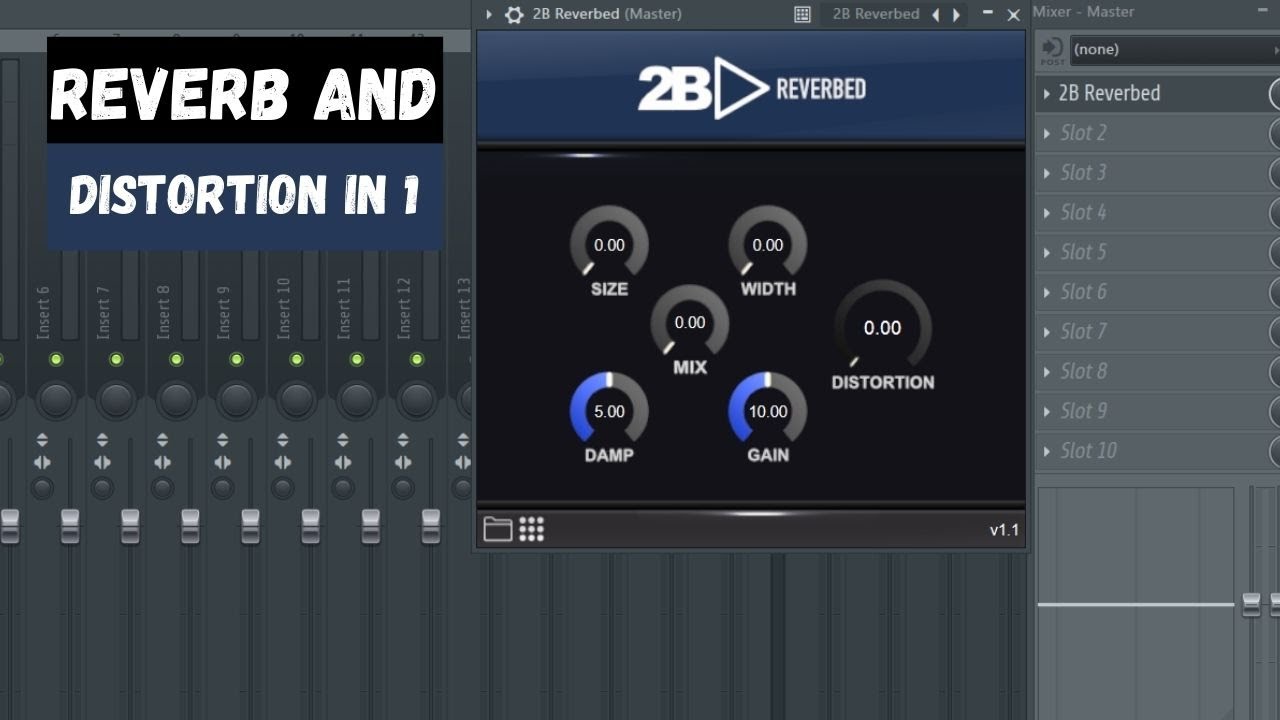Open the arrow menu of Slot 3
The image size is (1280, 720).
pos(1047,173)
